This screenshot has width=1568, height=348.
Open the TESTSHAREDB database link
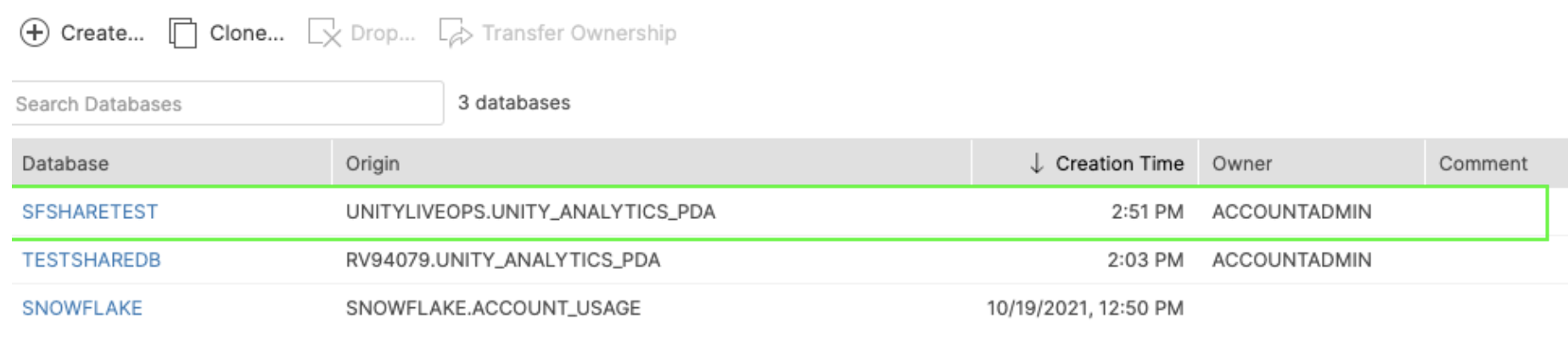pos(92,260)
